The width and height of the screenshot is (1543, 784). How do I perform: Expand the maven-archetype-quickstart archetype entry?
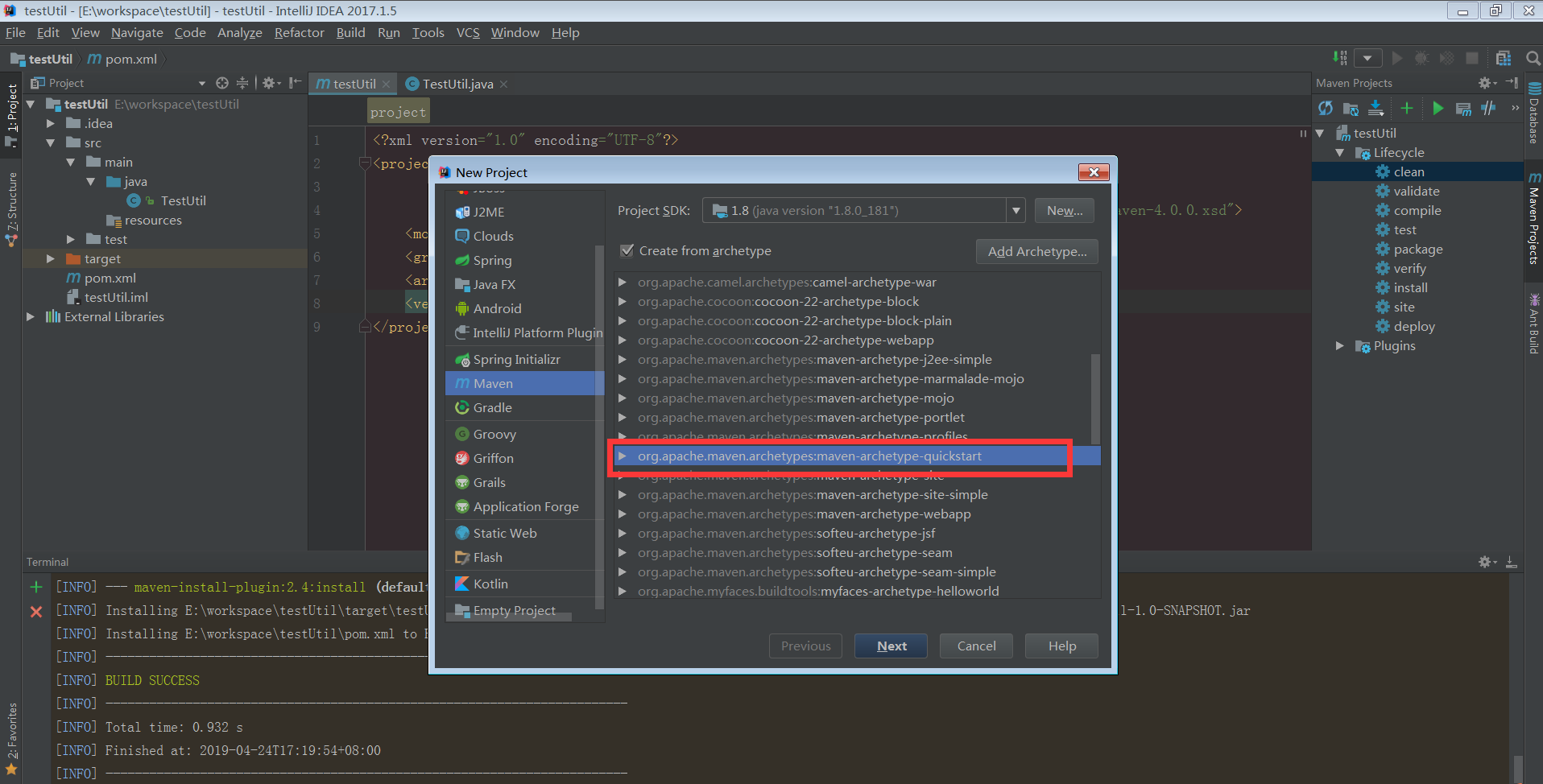622,456
